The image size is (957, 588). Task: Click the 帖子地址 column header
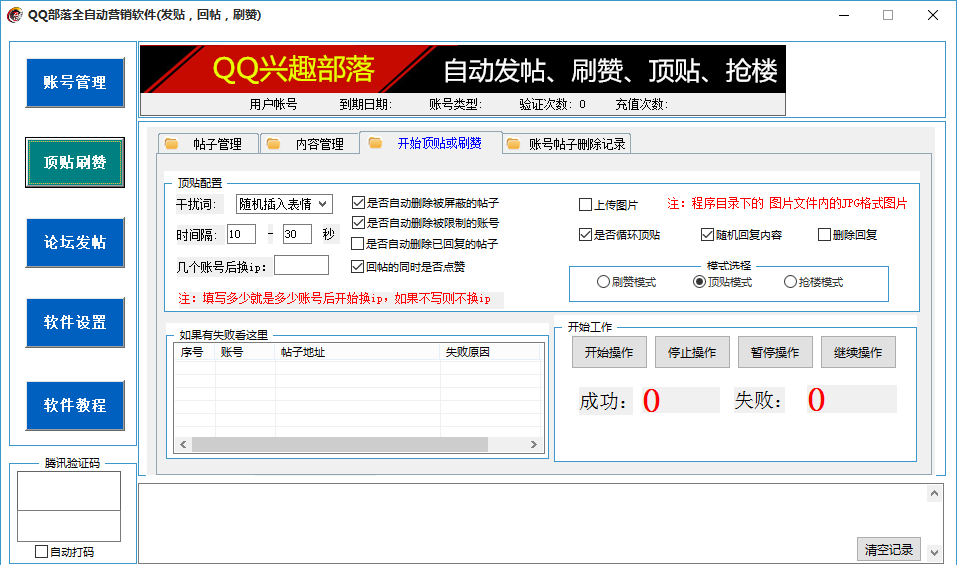pyautogui.click(x=358, y=352)
